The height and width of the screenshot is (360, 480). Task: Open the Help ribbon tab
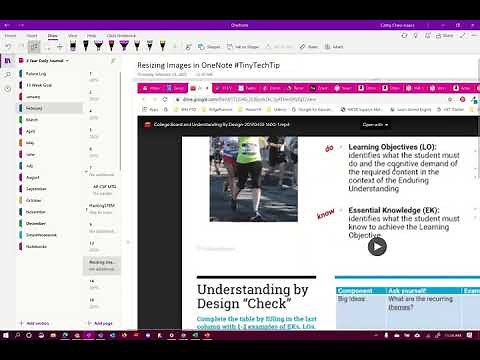click(91, 36)
